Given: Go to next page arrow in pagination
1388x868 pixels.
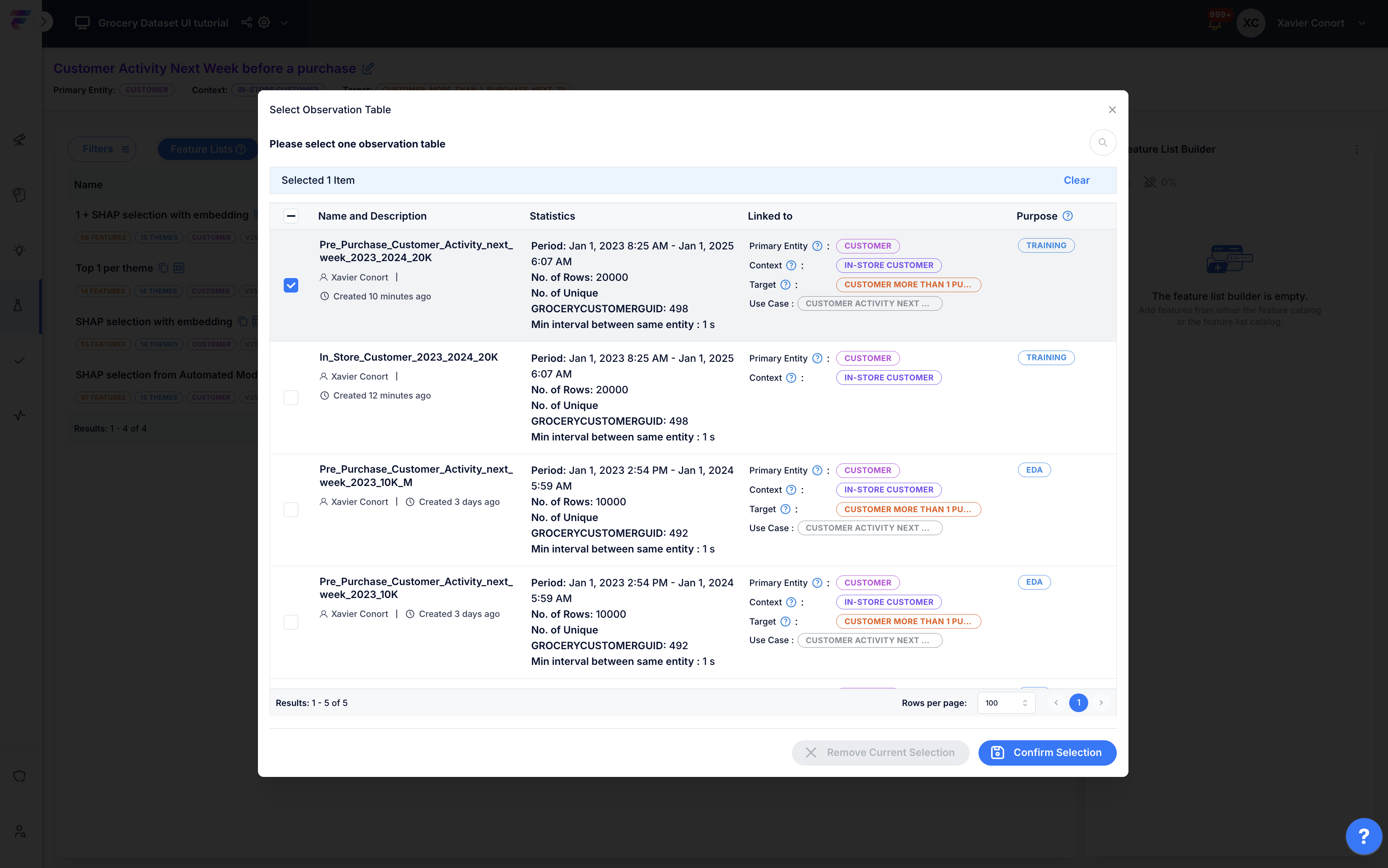Looking at the screenshot, I should click(x=1101, y=703).
